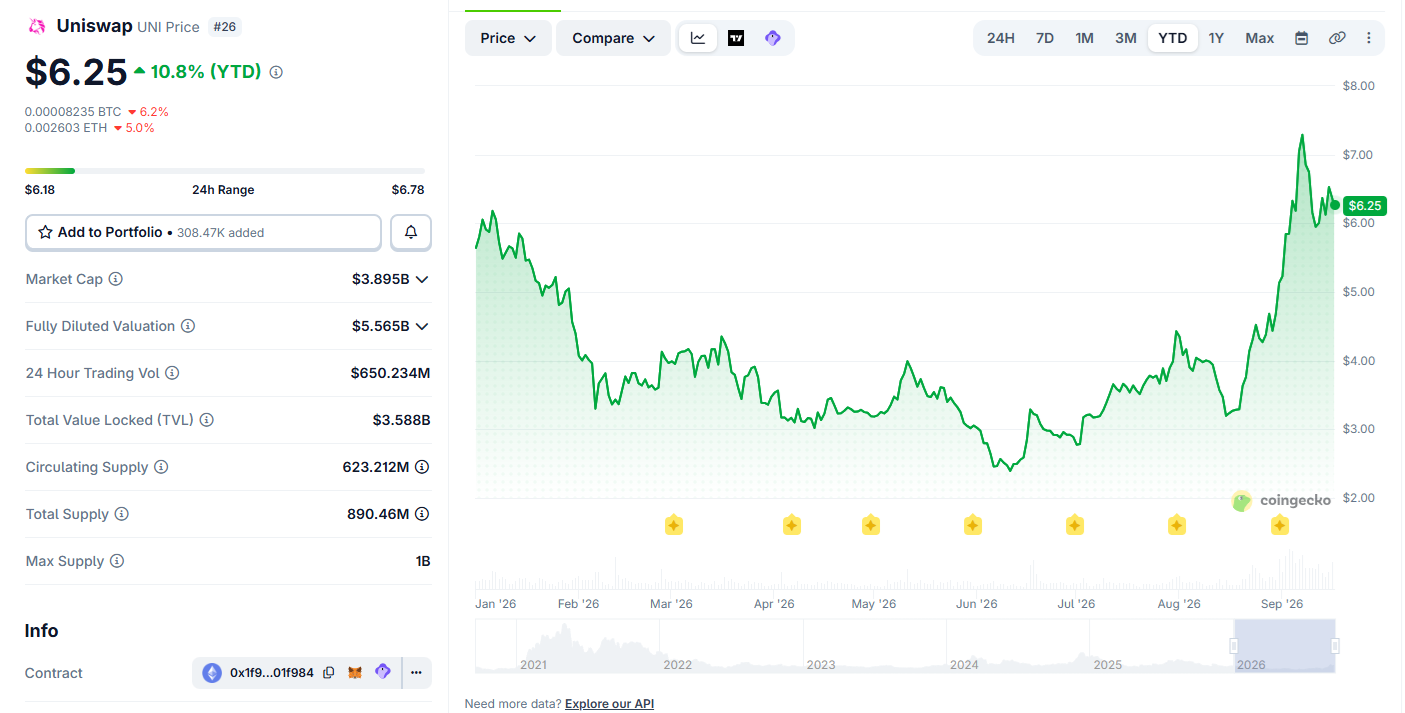Show Max Supply info icon
This screenshot has width=1405, height=713.
pos(116,561)
